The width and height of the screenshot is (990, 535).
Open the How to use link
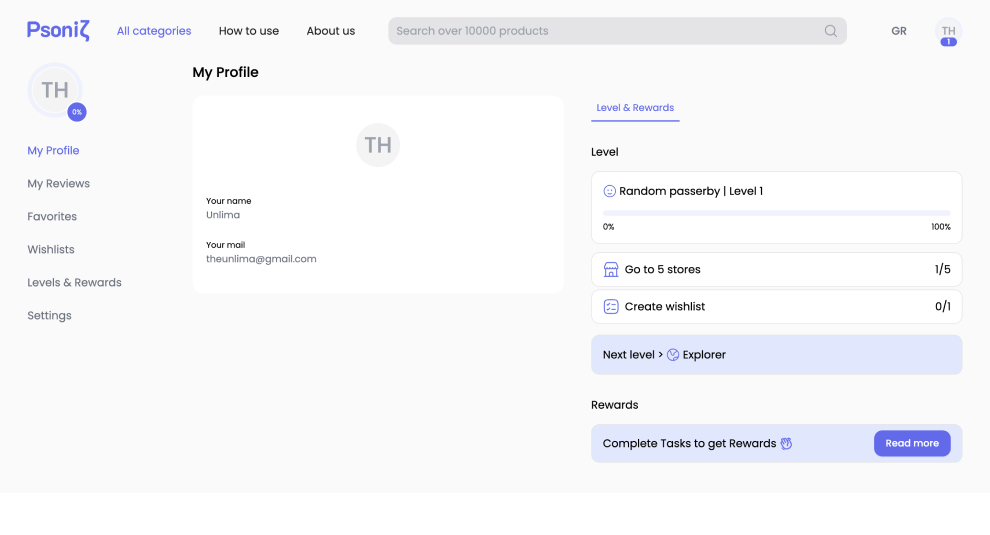pos(249,31)
